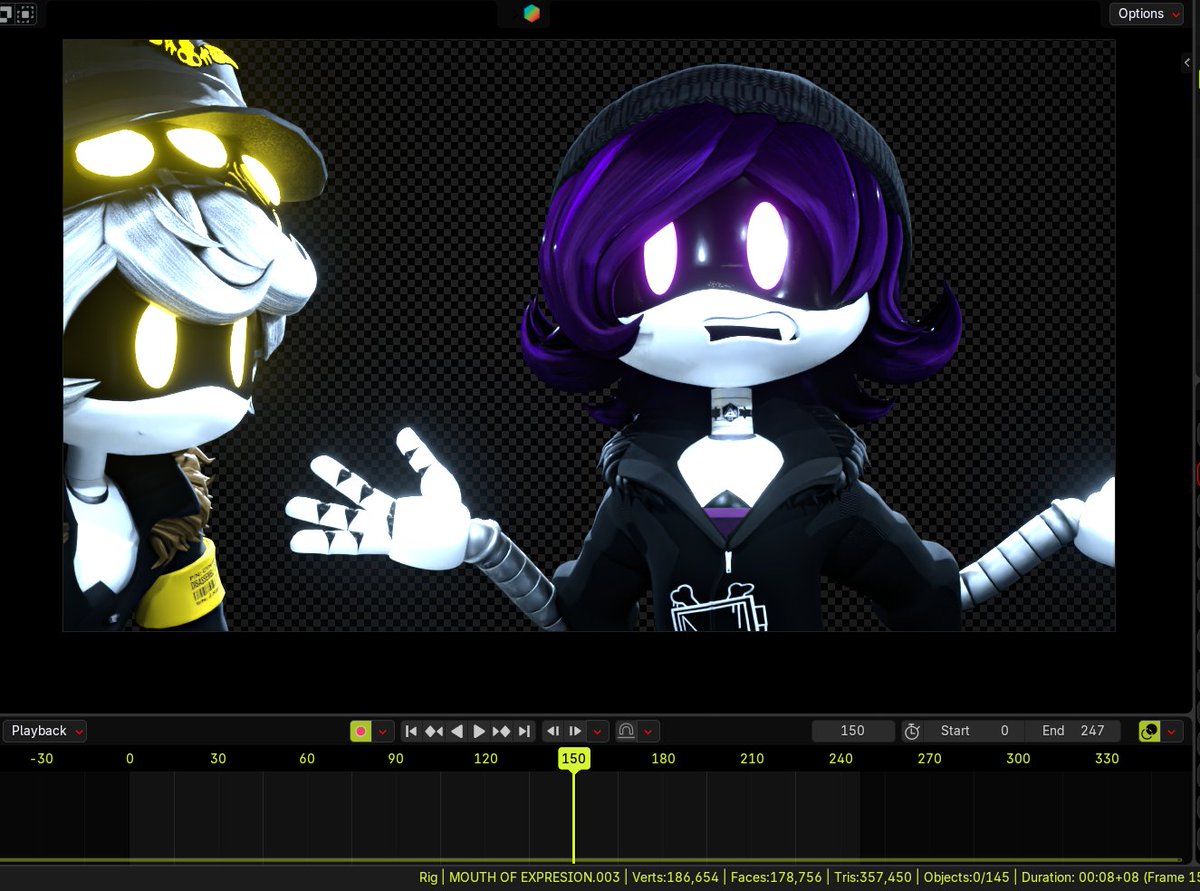Jump to next keyframe

502,731
